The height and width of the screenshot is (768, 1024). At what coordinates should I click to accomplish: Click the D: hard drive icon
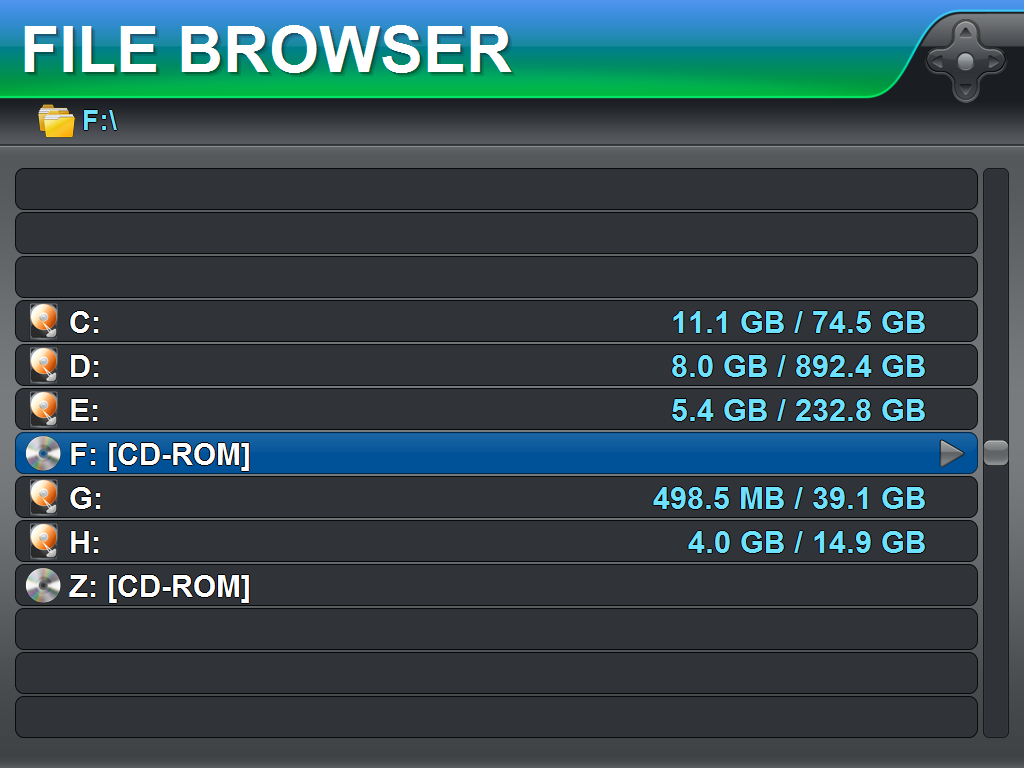tap(44, 365)
